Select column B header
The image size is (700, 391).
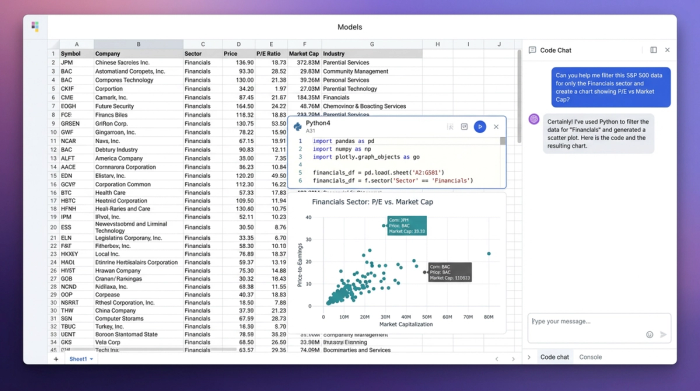[x=138, y=44]
